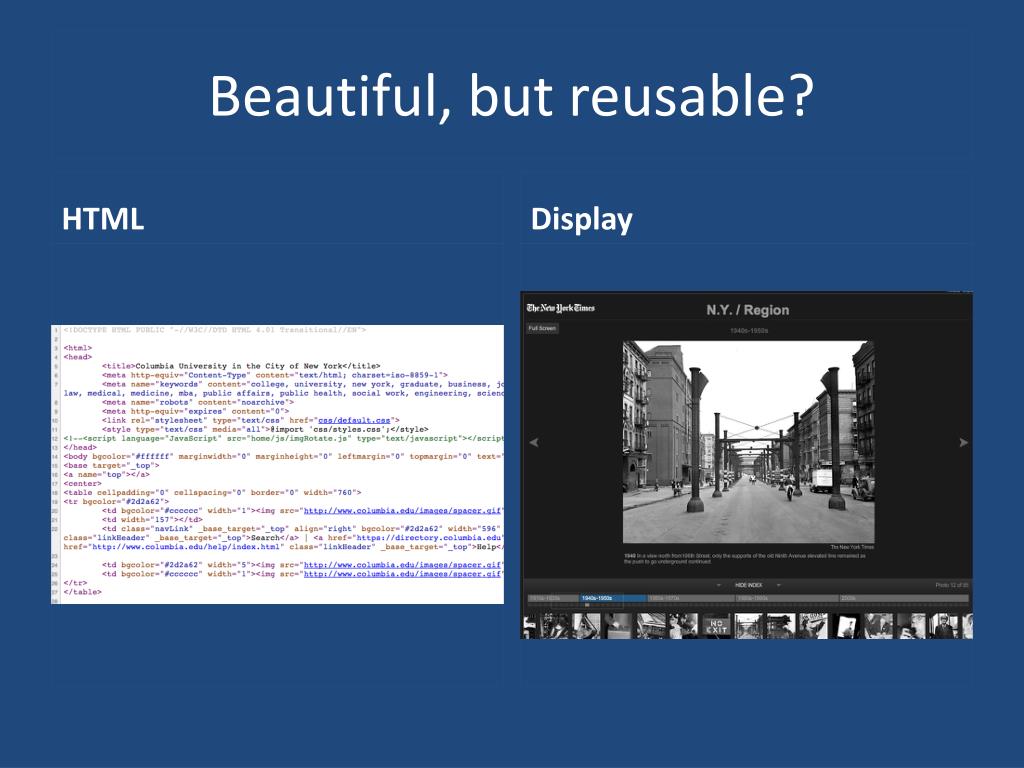Select the 1940s-1950s decade tab
Viewport: 1024px width, 768px height.
pos(613,598)
